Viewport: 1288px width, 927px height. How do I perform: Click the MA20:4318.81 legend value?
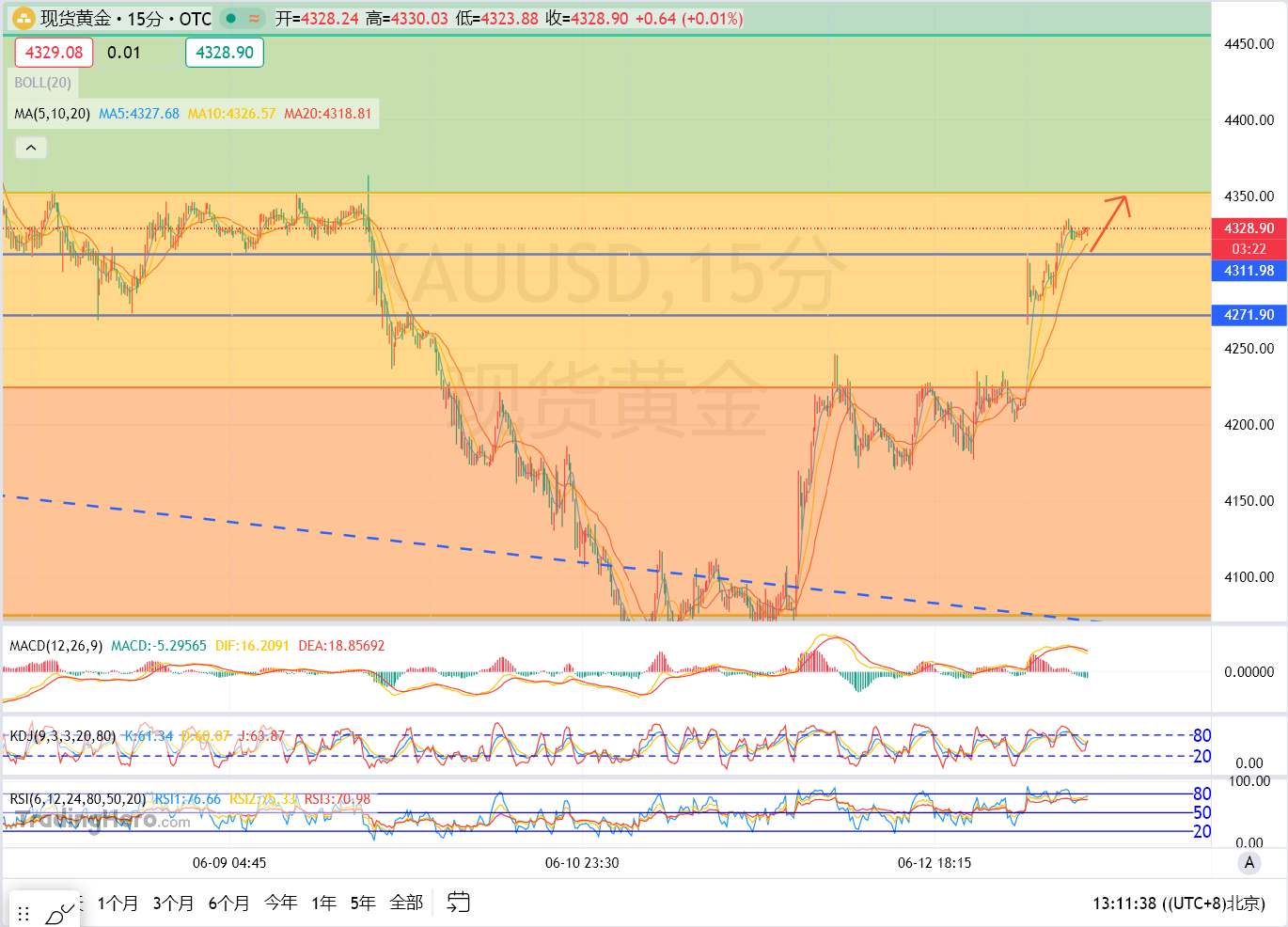(x=328, y=114)
